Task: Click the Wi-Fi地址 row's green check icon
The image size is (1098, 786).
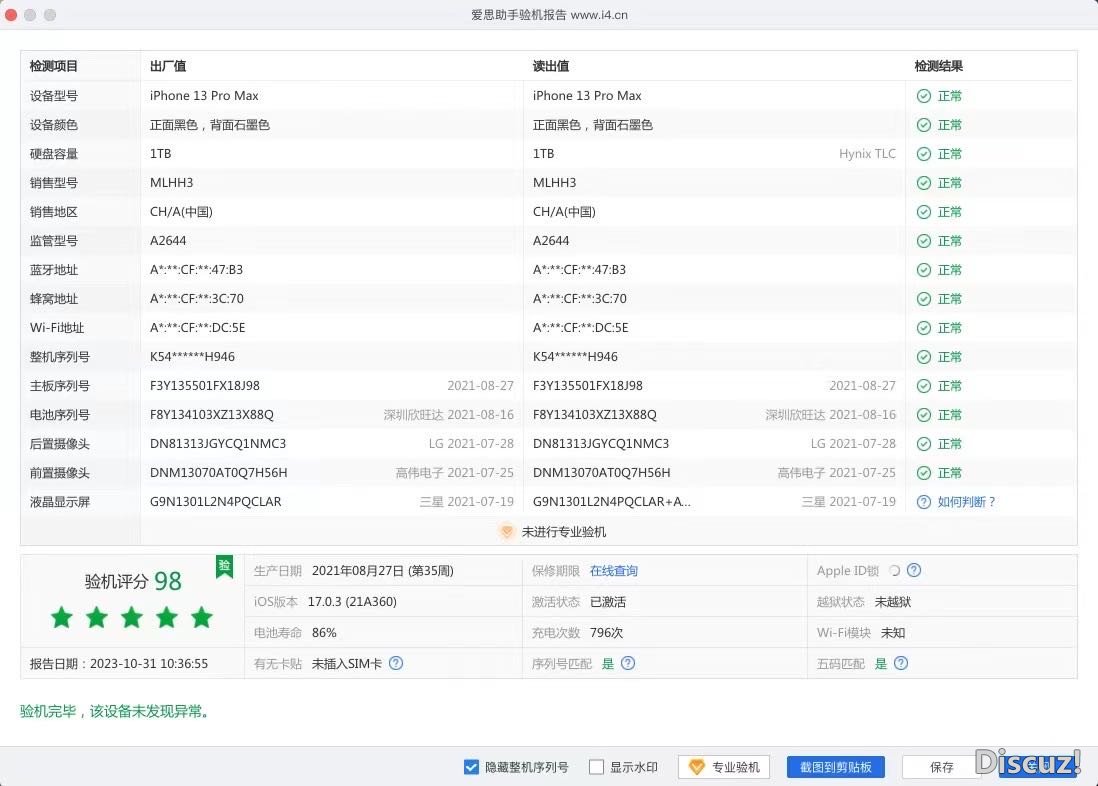Action: [924, 328]
